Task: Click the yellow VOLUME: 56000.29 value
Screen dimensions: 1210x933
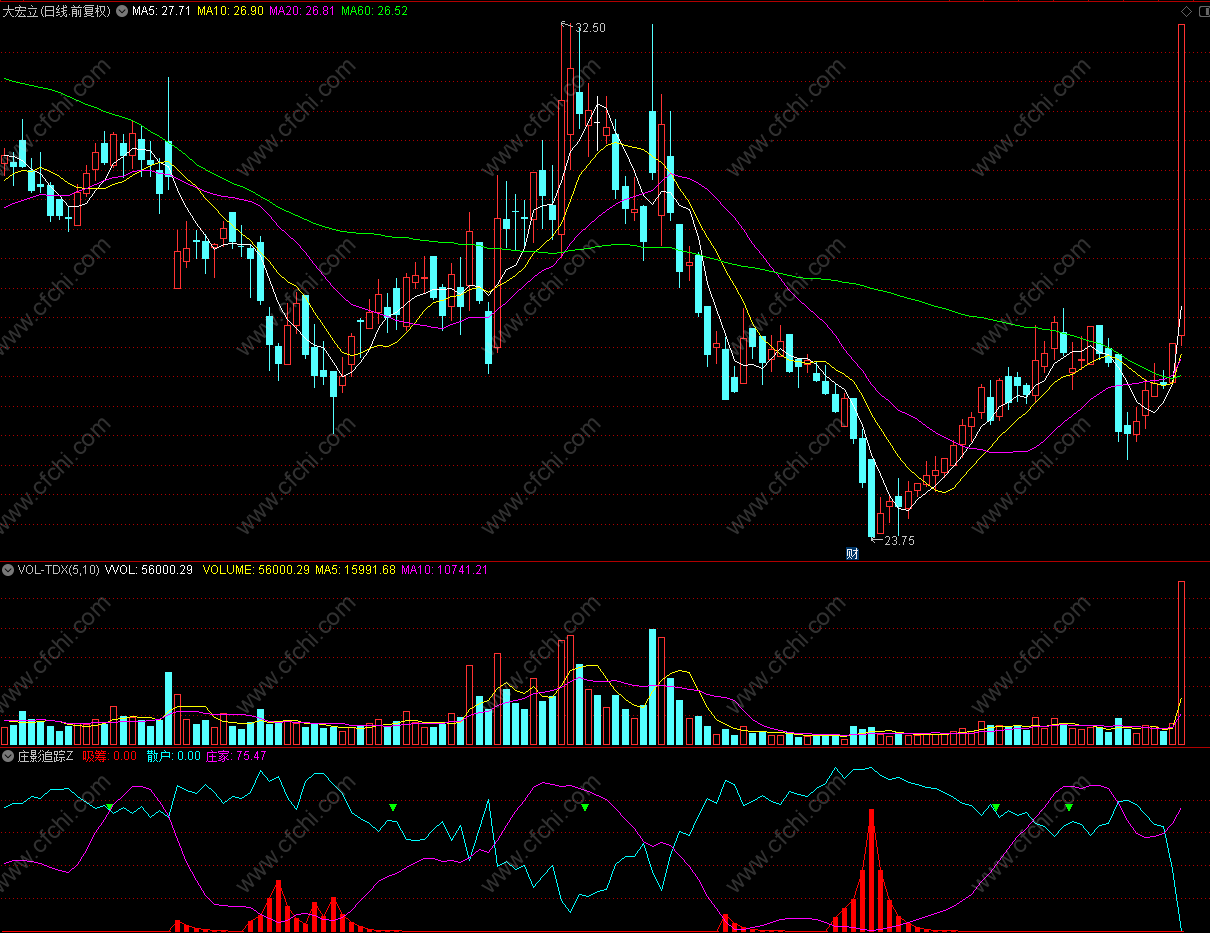Action: tap(256, 570)
